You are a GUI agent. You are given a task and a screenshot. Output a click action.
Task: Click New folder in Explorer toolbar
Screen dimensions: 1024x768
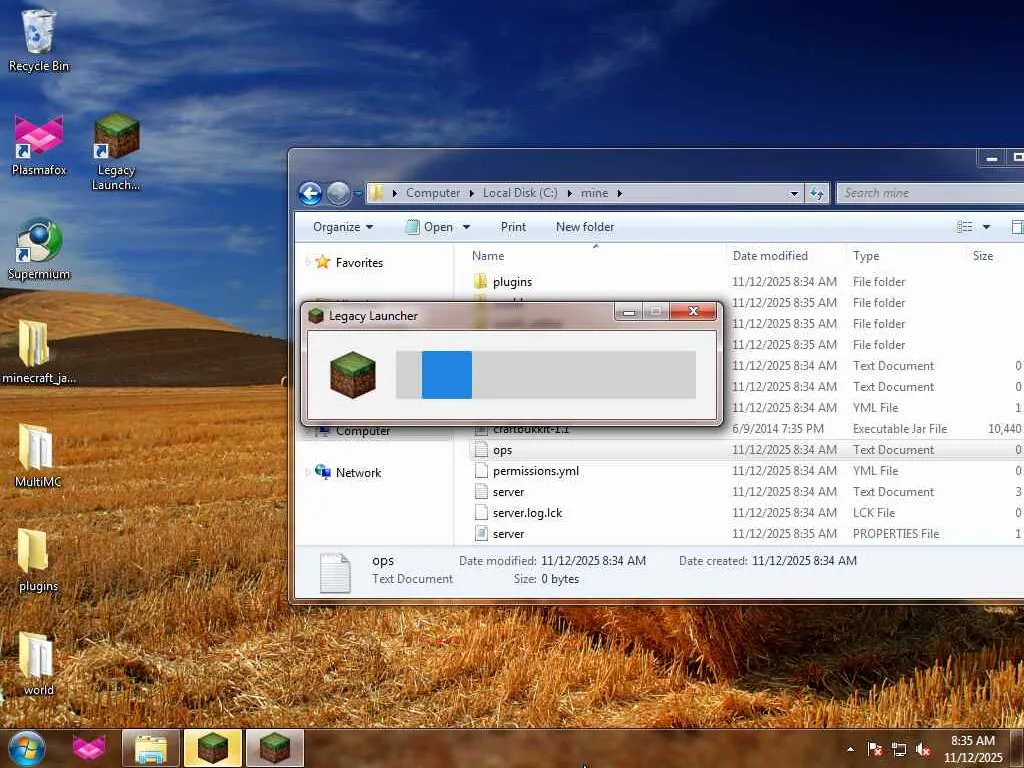[585, 227]
